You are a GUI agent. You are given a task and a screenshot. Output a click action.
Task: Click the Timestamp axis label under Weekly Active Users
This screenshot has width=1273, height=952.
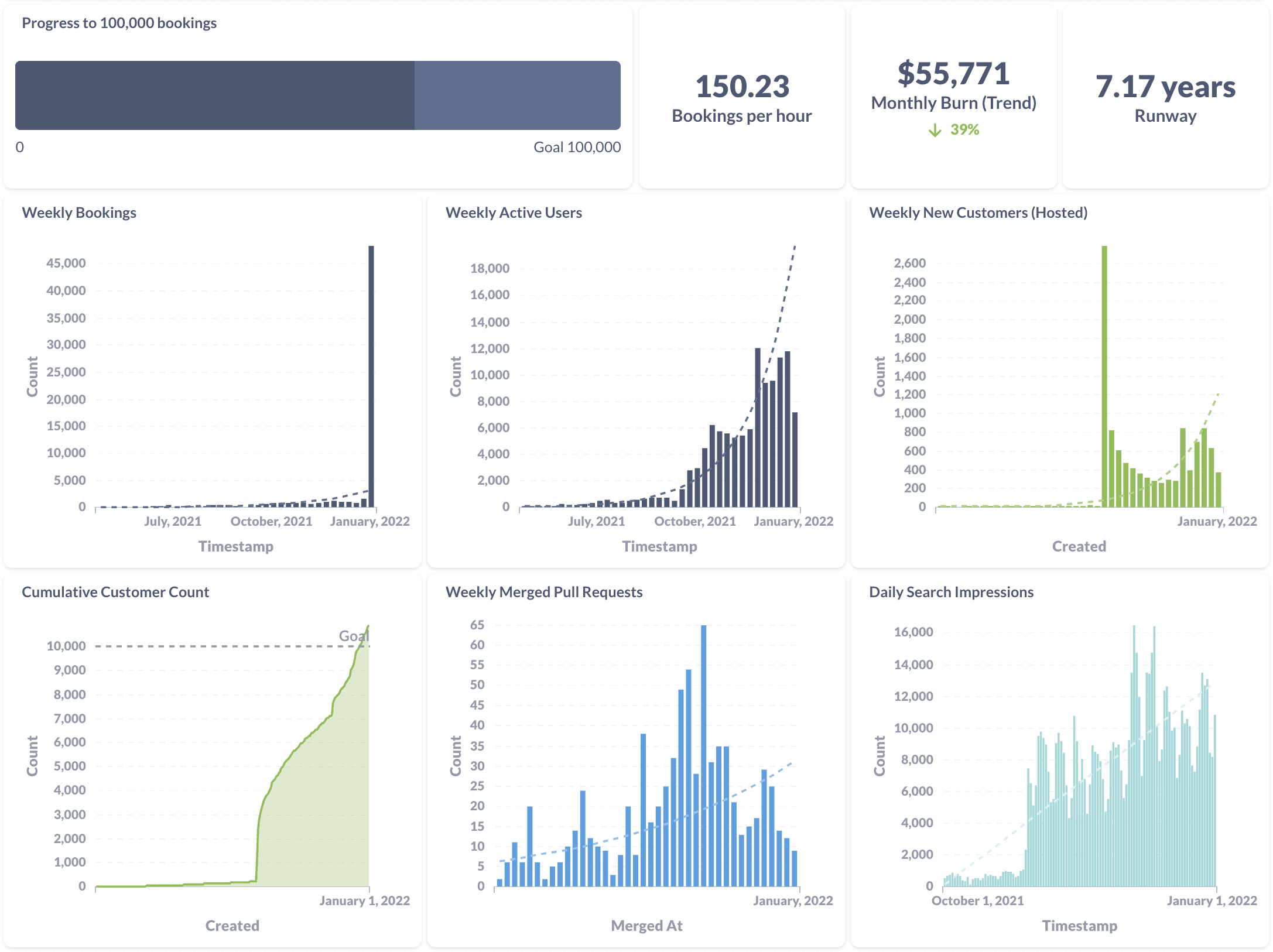pos(659,547)
